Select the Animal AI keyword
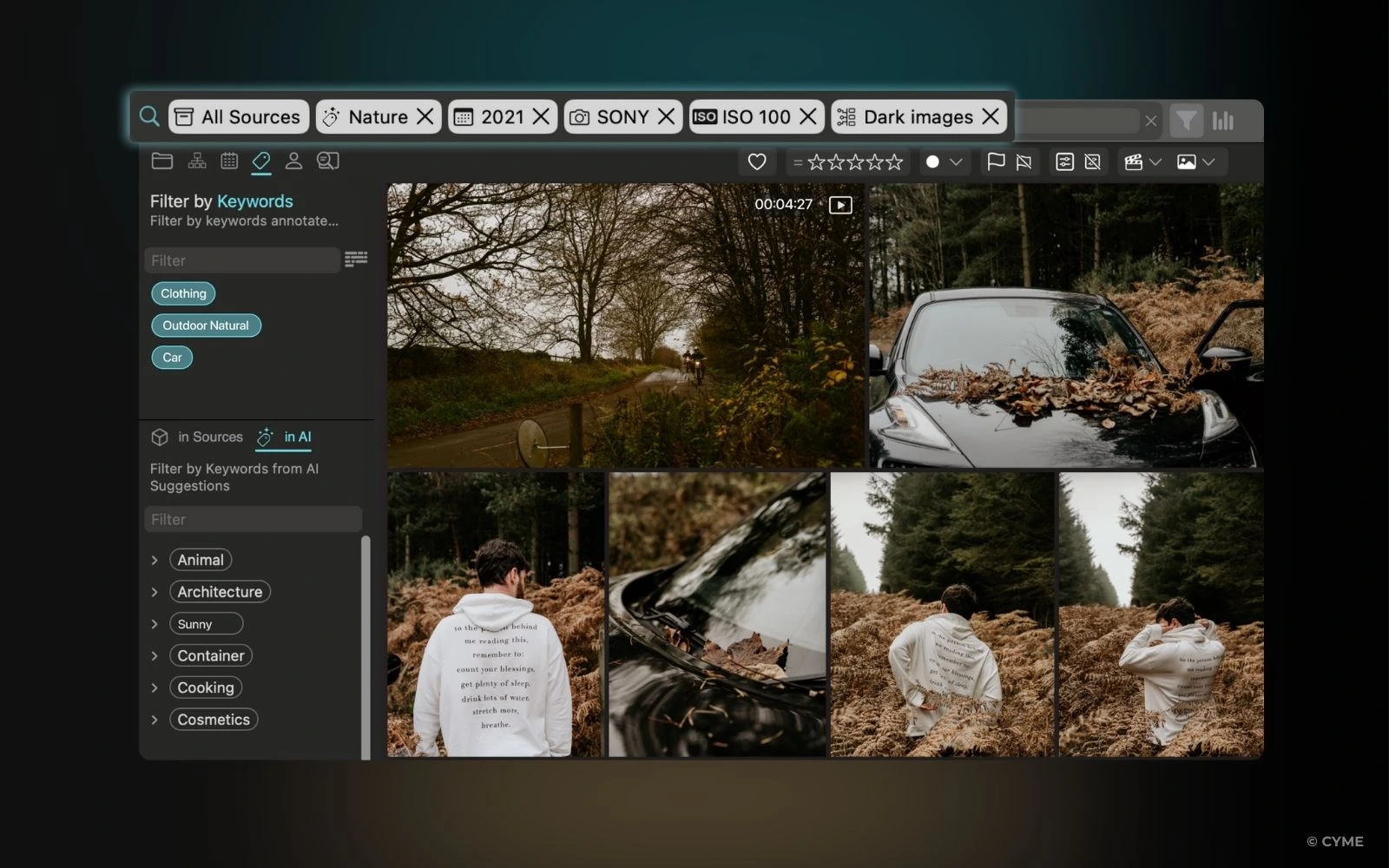The width and height of the screenshot is (1389, 868). point(201,560)
